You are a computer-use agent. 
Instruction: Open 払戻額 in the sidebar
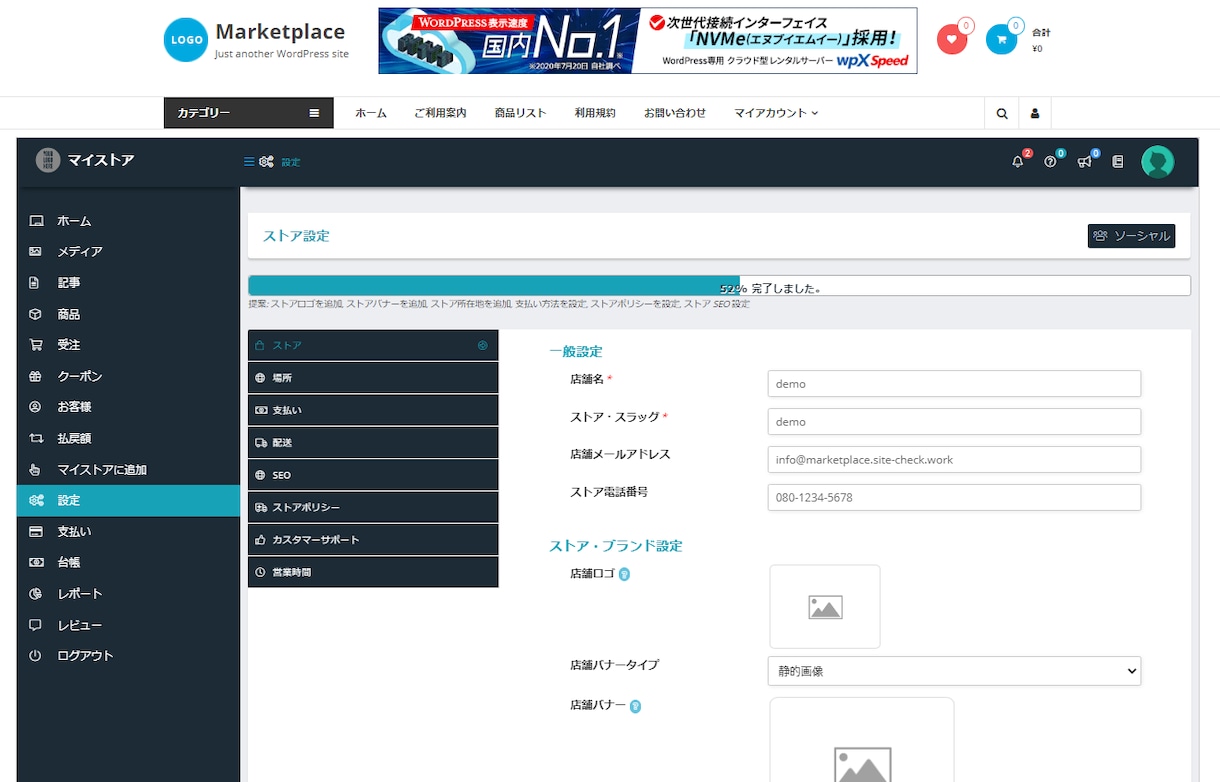[x=128, y=439]
